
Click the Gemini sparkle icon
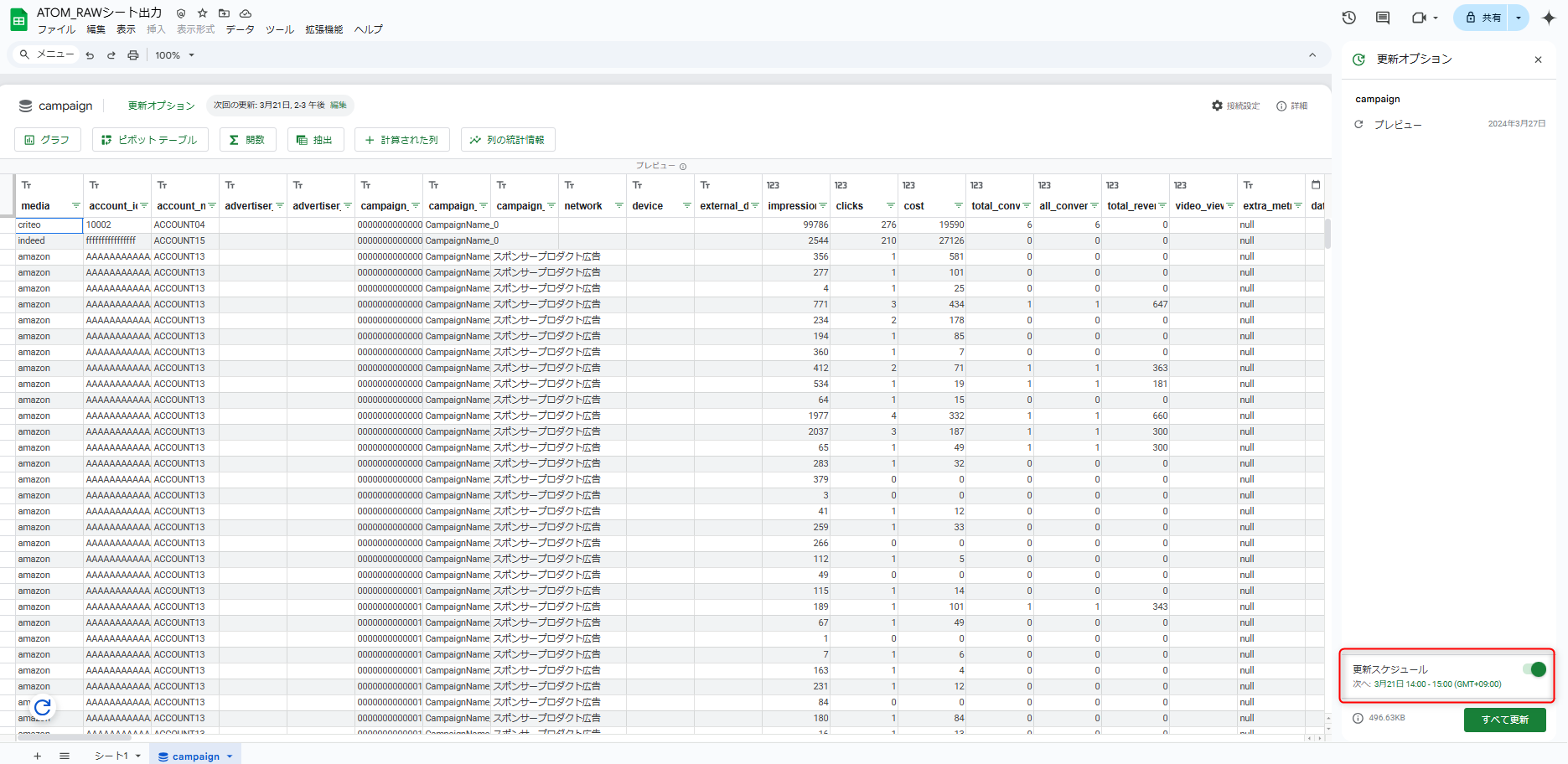point(1548,18)
